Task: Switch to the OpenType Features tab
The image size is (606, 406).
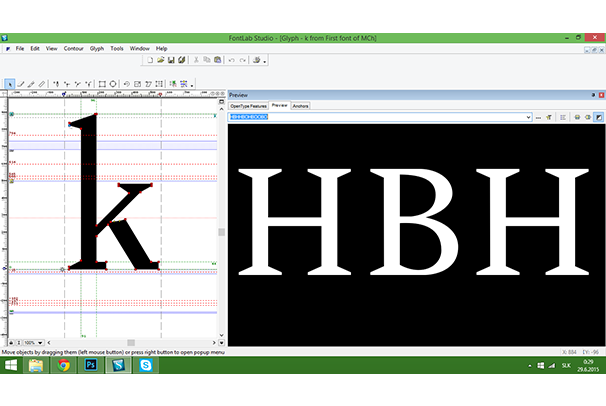Action: point(248,105)
